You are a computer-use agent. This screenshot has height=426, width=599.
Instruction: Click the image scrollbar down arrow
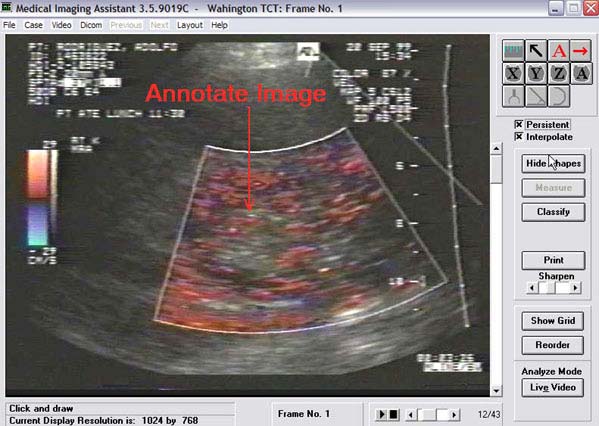pyautogui.click(x=496, y=391)
